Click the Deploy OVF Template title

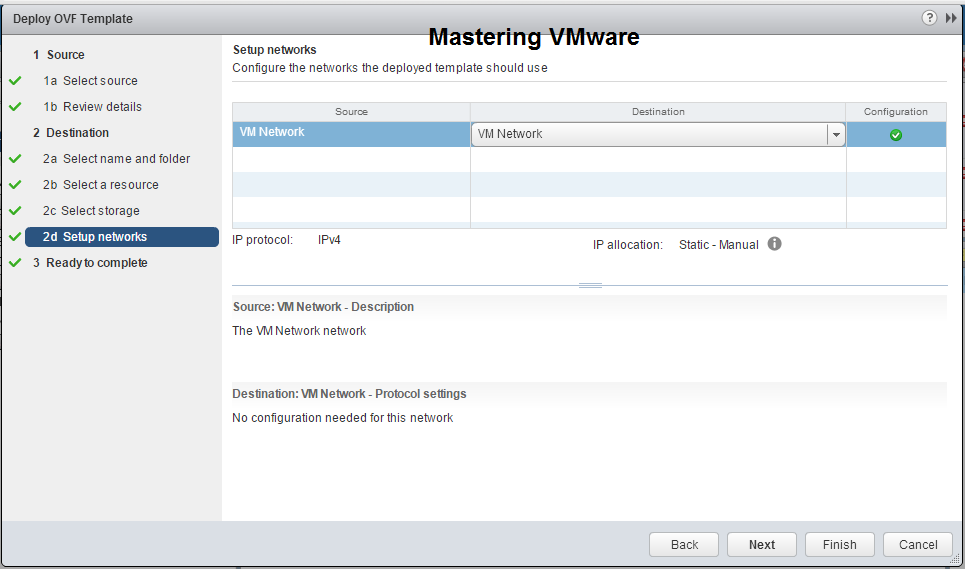(73, 18)
